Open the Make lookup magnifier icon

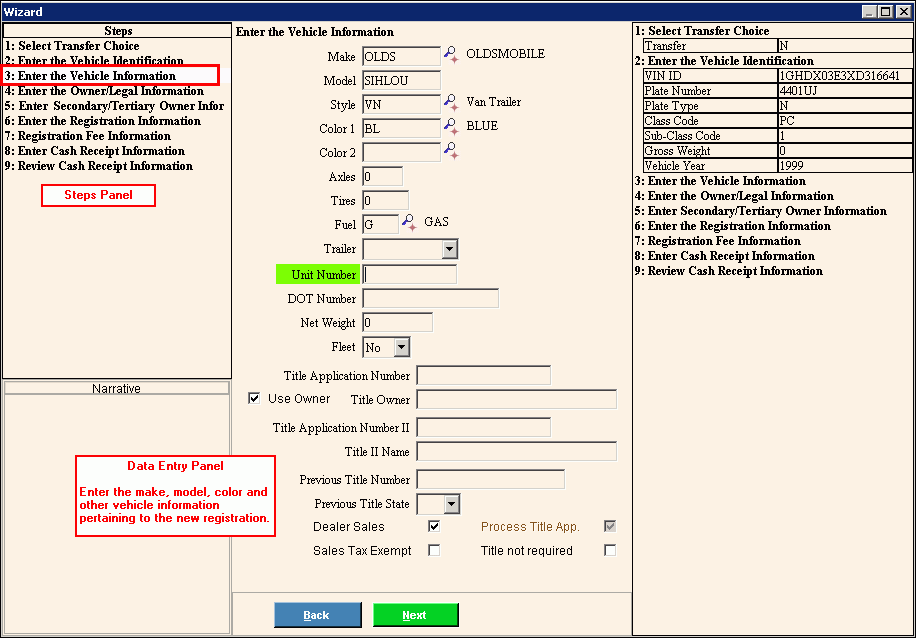(x=451, y=55)
